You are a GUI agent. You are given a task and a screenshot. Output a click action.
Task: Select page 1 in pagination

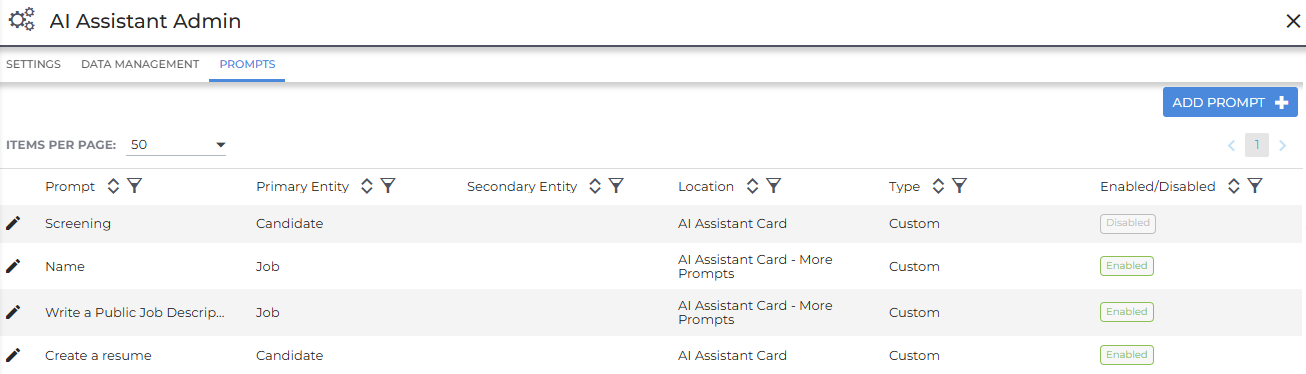[1257, 145]
